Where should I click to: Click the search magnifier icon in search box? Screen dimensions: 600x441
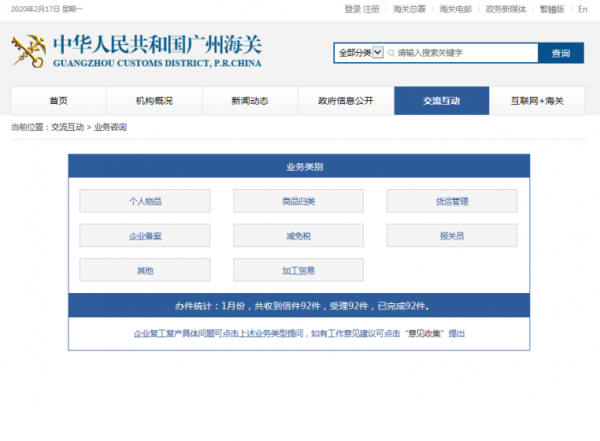(391, 53)
